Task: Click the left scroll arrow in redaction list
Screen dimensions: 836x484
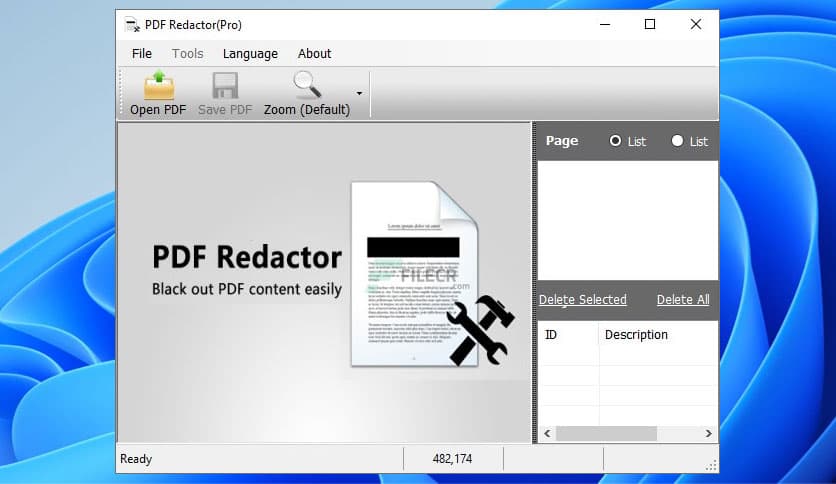Action: pos(547,433)
